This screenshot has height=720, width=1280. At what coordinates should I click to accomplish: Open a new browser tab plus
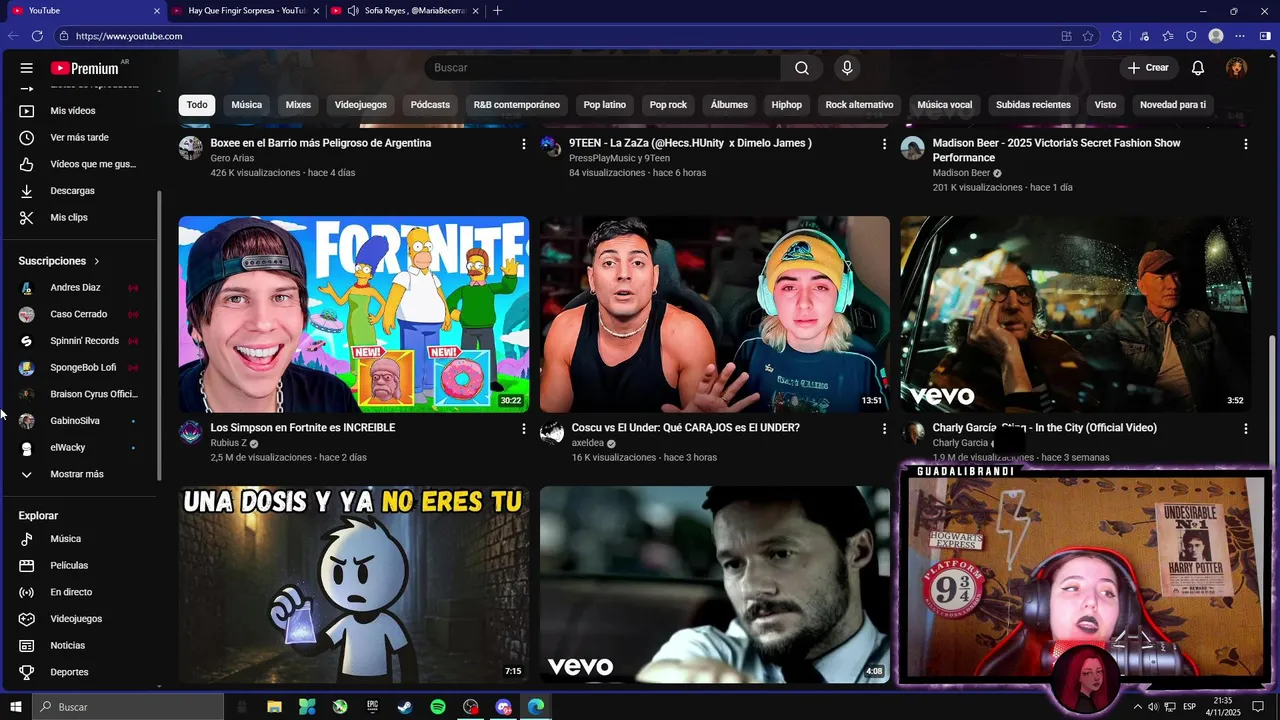click(x=498, y=11)
